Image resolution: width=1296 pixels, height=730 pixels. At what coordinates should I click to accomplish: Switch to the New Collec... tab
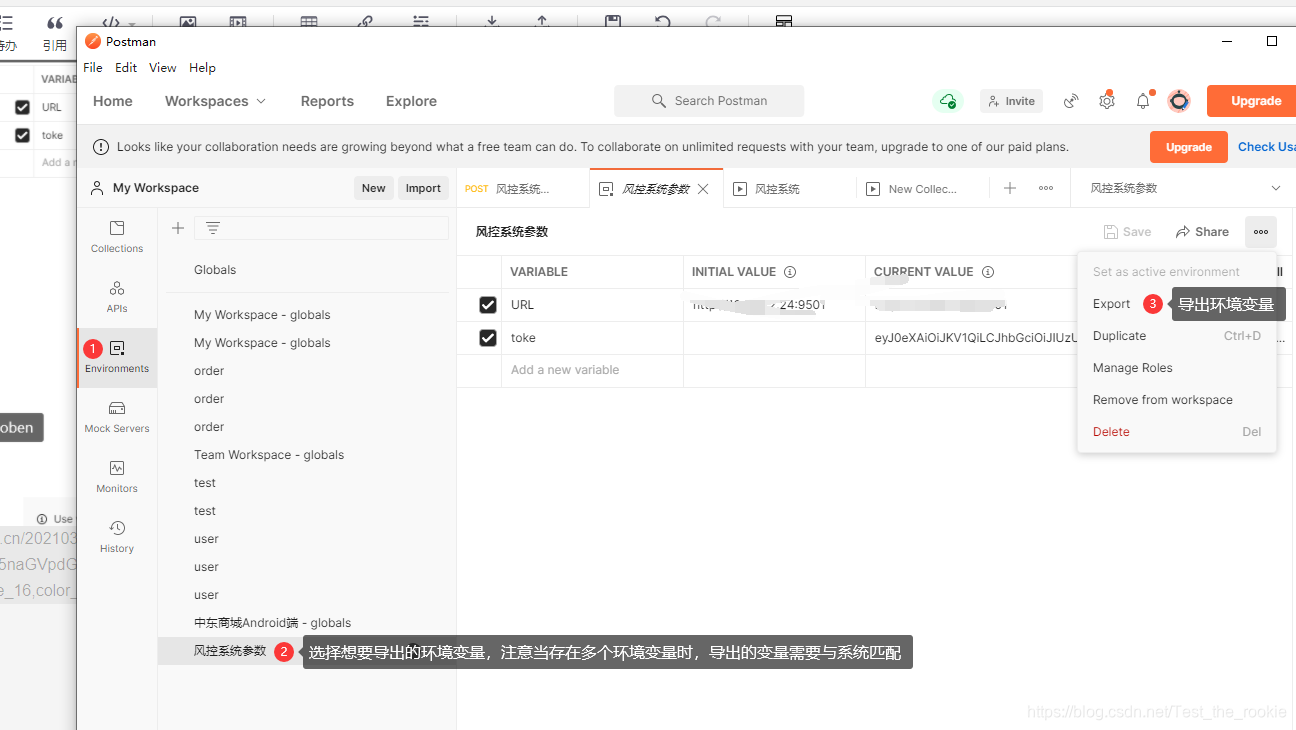pyautogui.click(x=922, y=189)
